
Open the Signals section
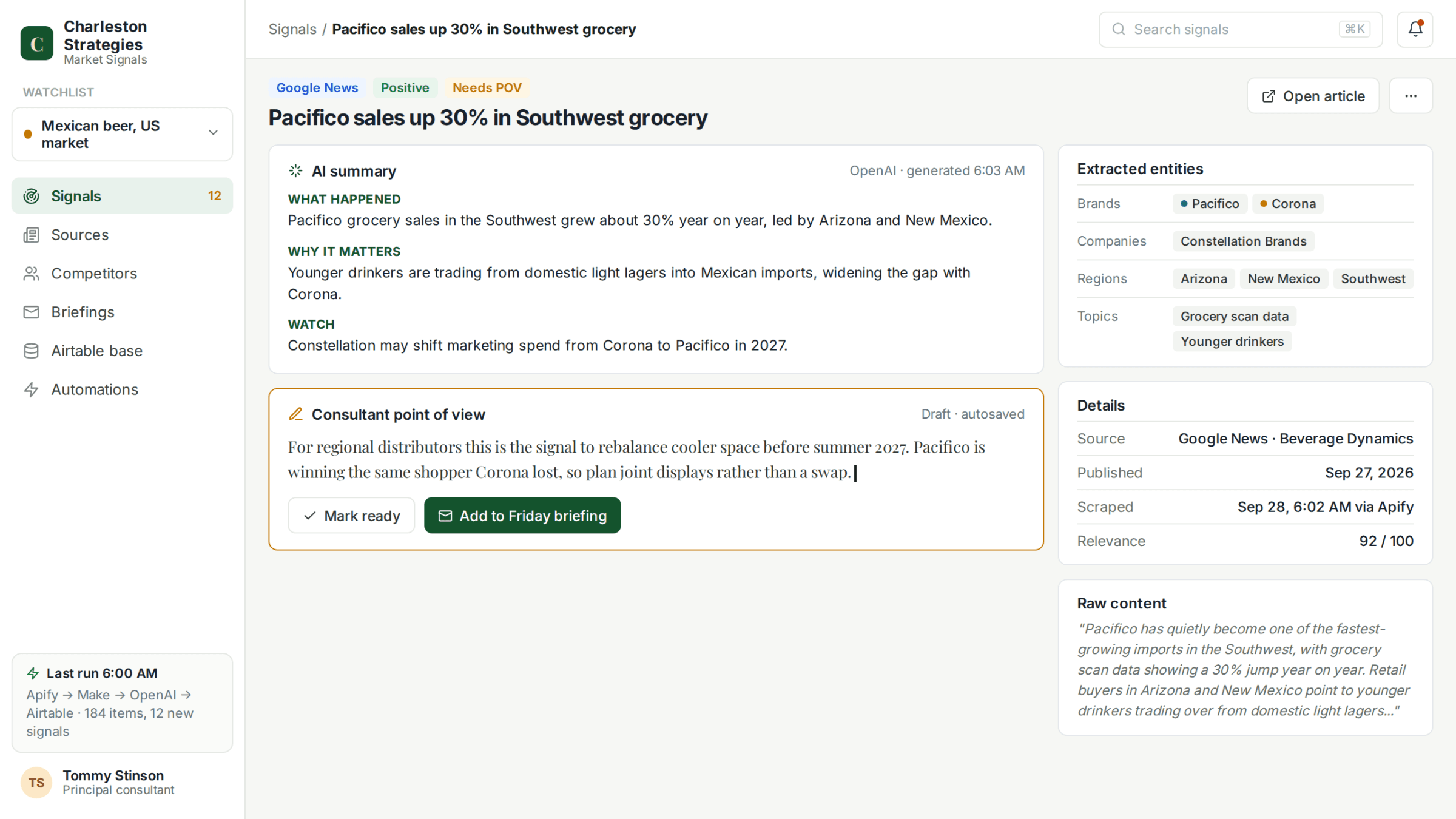pyautogui.click(x=122, y=196)
